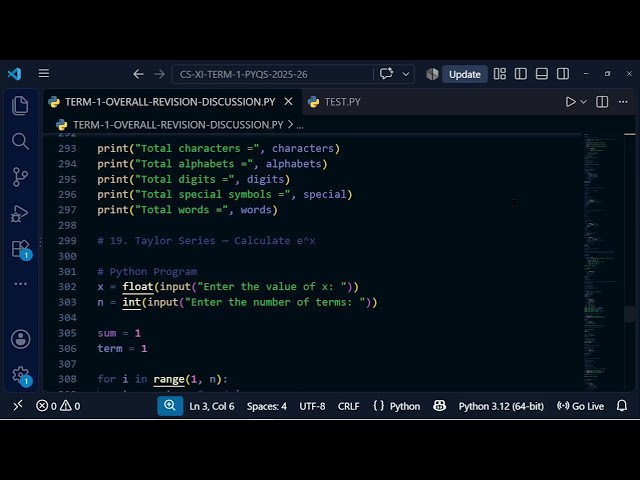Open the Accounts menu
This screenshot has height=480, width=640.
tap(20, 339)
